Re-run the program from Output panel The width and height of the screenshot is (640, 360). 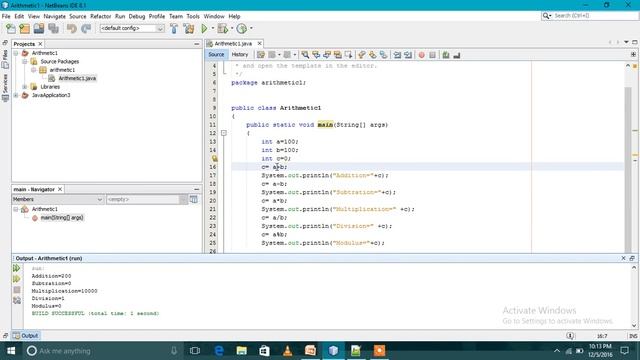click(16, 268)
